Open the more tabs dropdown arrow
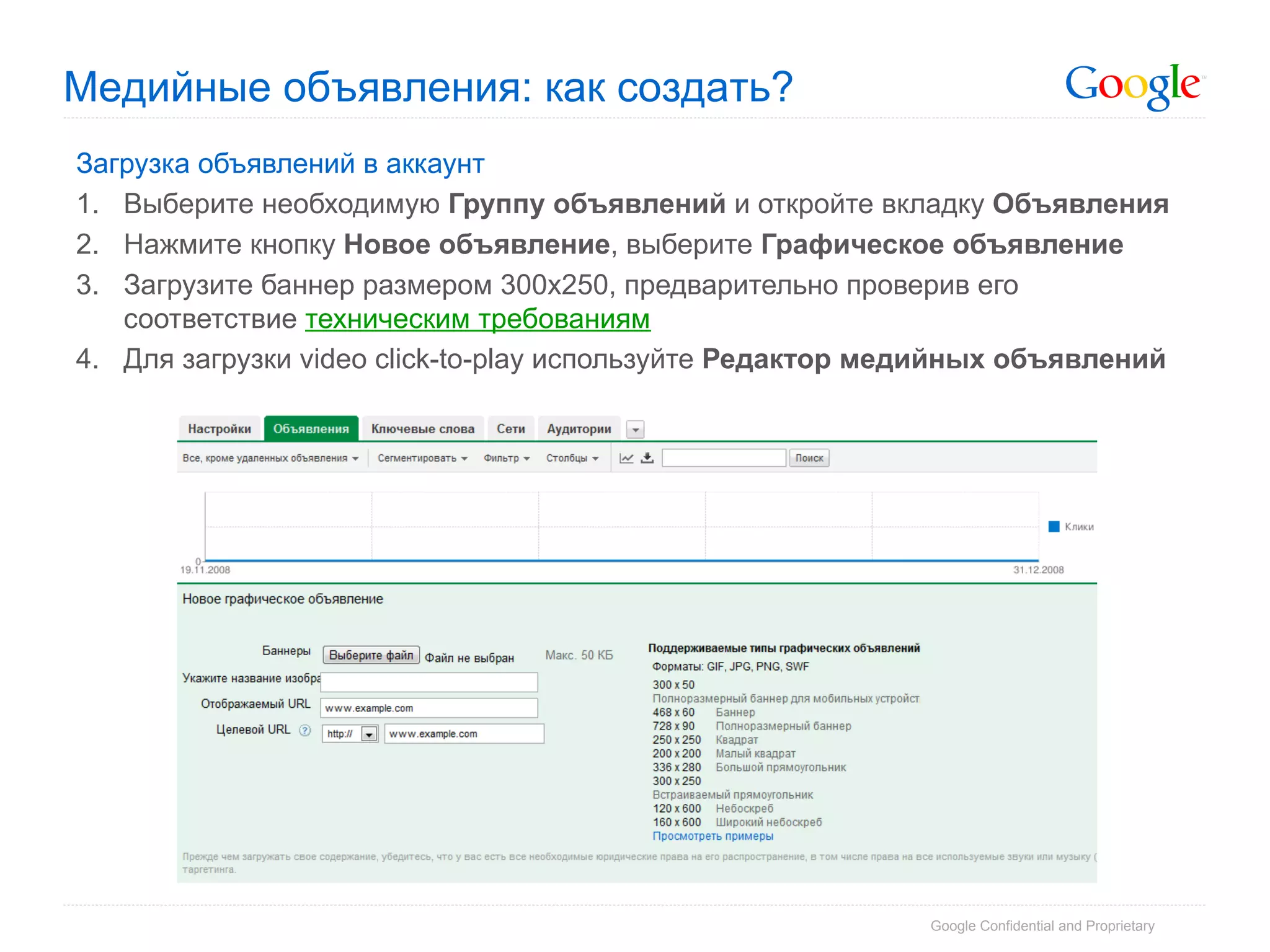 [635, 430]
